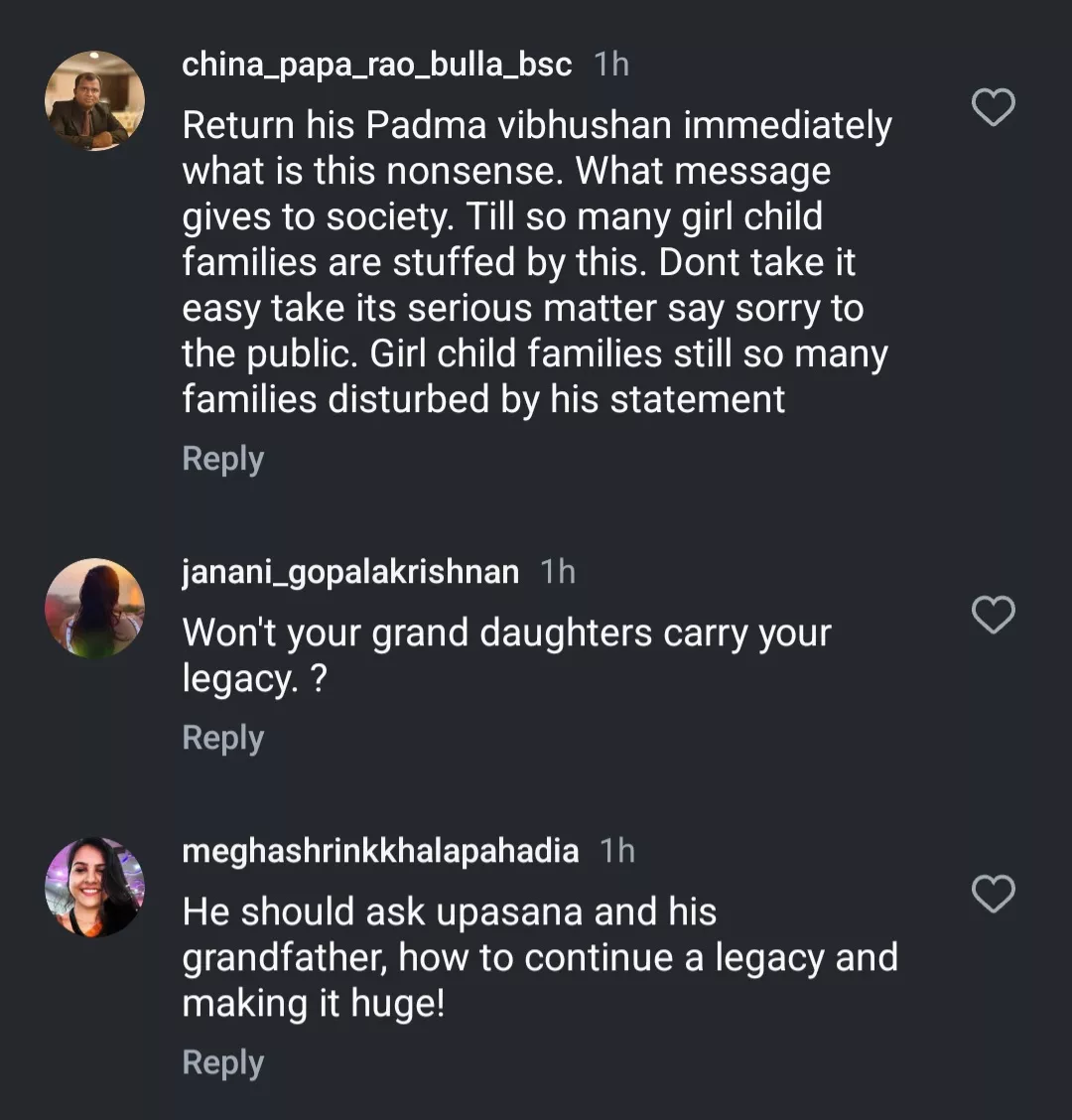
Task: Click the 1h timestamp after meghashrinkkhalapahadia
Action: tap(617, 851)
